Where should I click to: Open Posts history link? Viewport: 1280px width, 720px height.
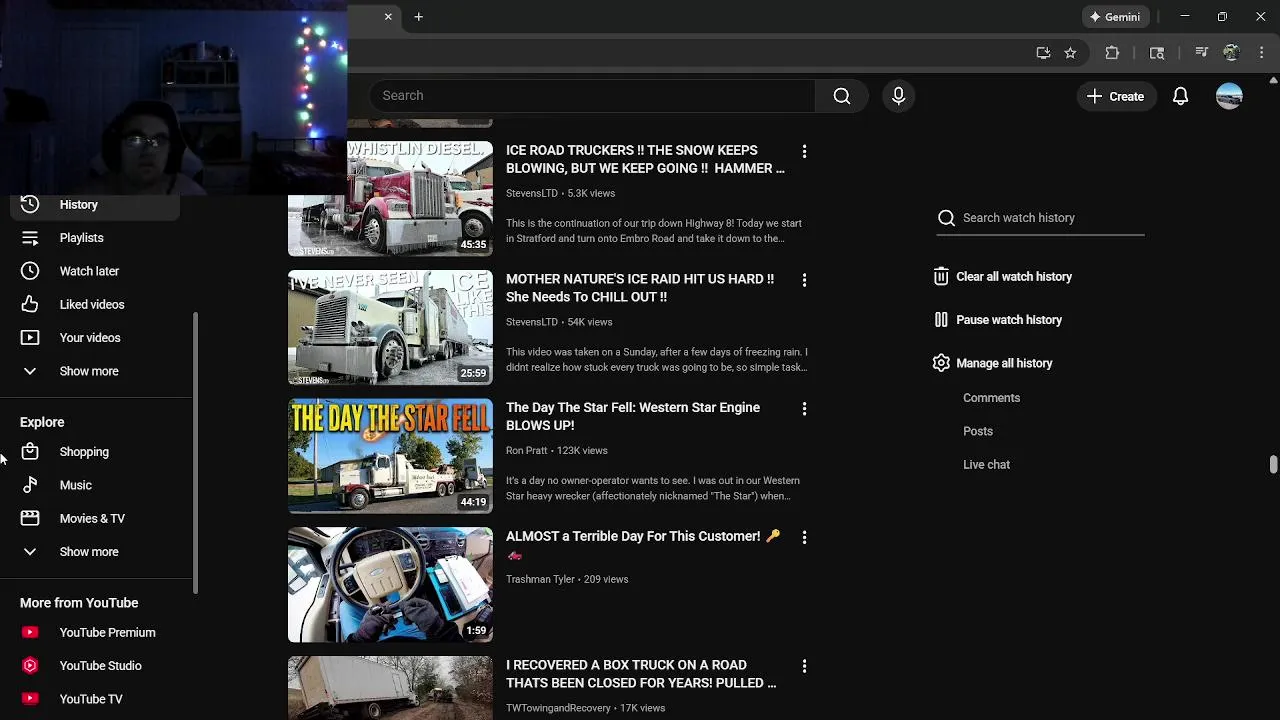click(978, 431)
